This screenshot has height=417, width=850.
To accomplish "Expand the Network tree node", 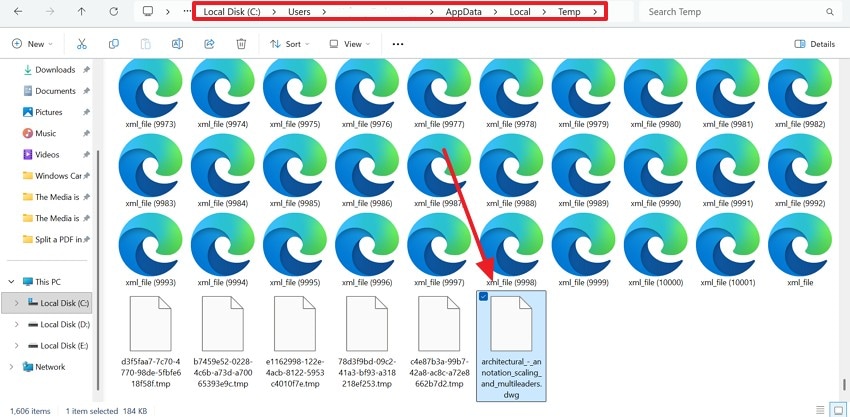I will (x=11, y=367).
